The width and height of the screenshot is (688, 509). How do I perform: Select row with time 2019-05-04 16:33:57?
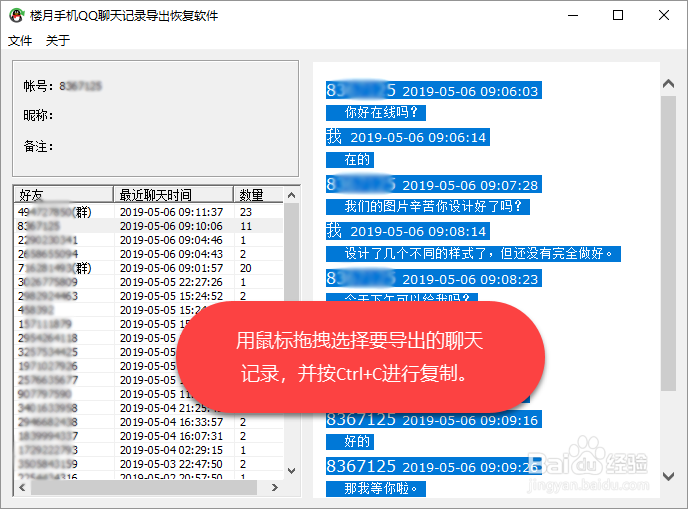tap(149, 422)
